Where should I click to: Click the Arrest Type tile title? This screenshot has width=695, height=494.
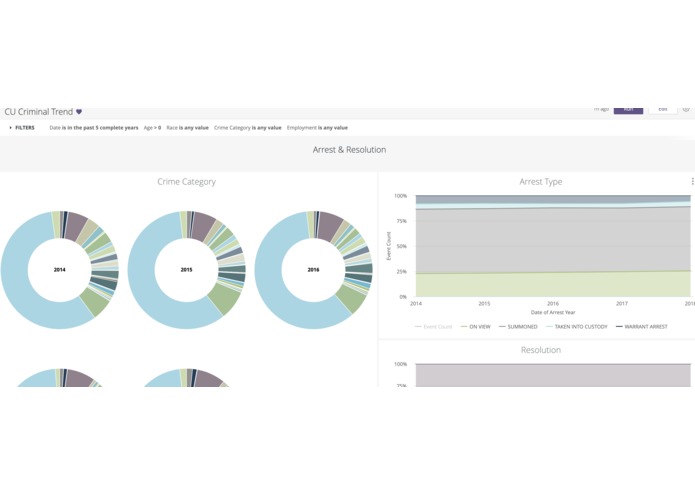click(541, 182)
